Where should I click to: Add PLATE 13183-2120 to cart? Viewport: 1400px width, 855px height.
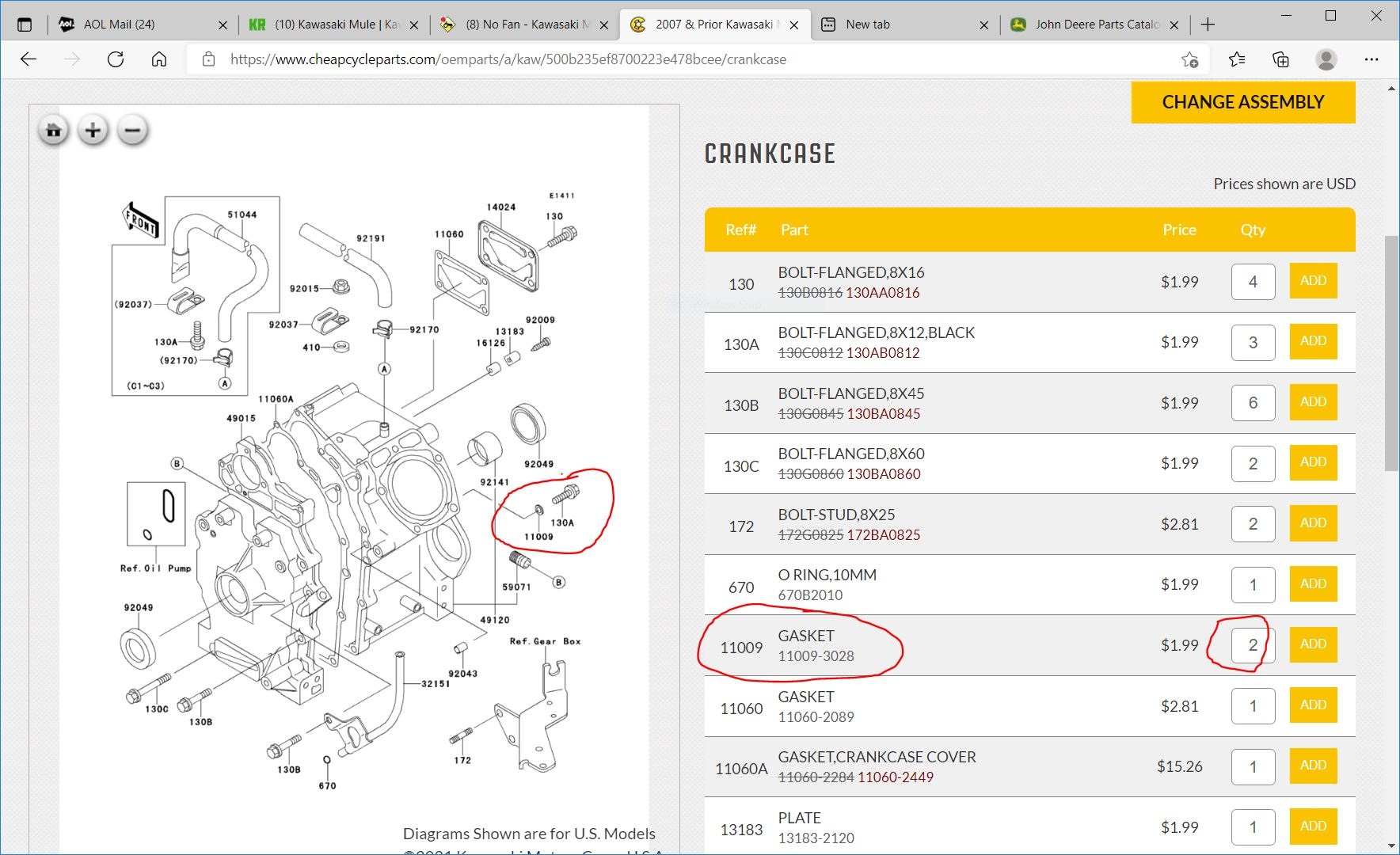click(x=1313, y=826)
